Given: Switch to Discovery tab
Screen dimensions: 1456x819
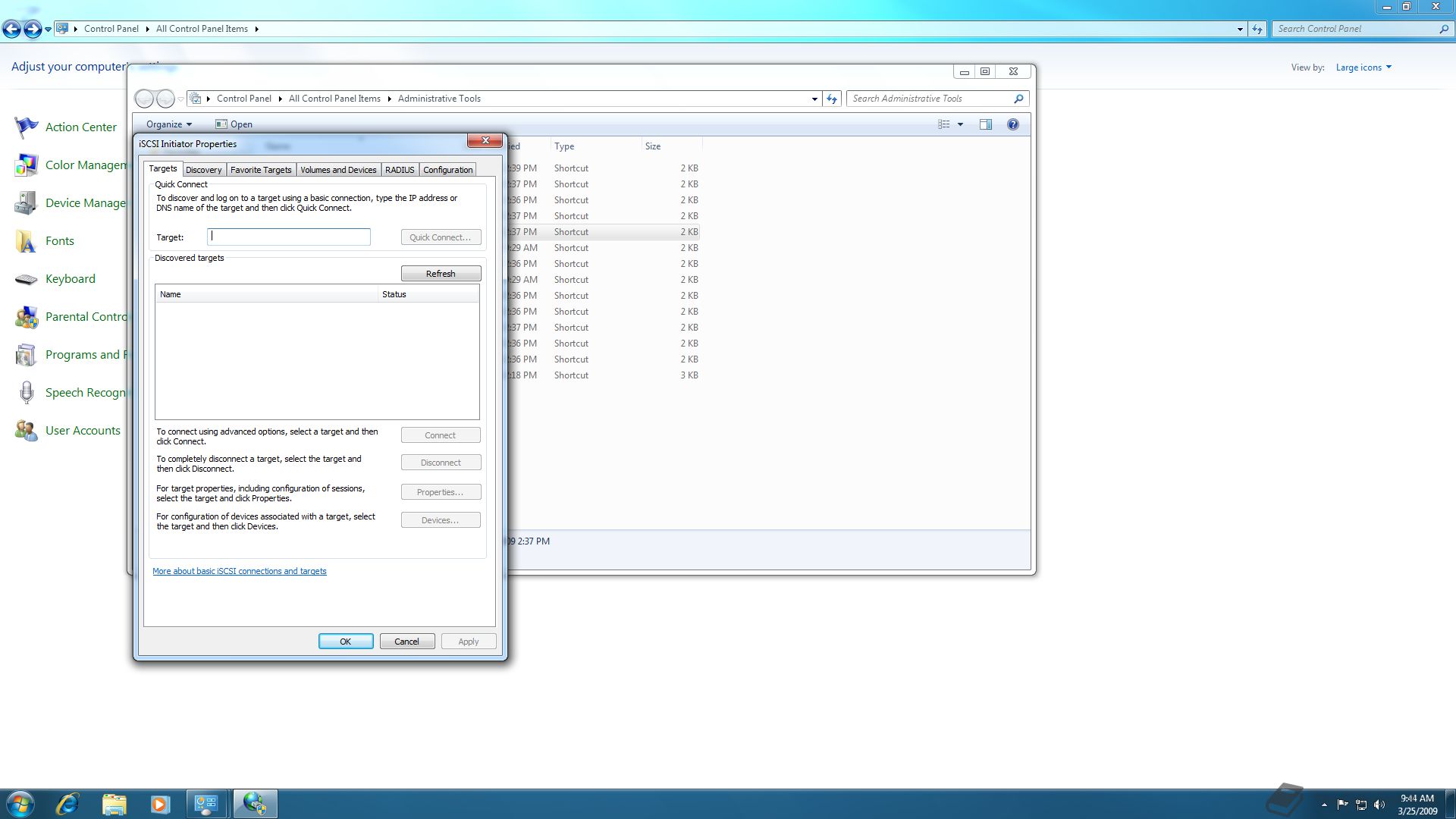Looking at the screenshot, I should coord(203,170).
